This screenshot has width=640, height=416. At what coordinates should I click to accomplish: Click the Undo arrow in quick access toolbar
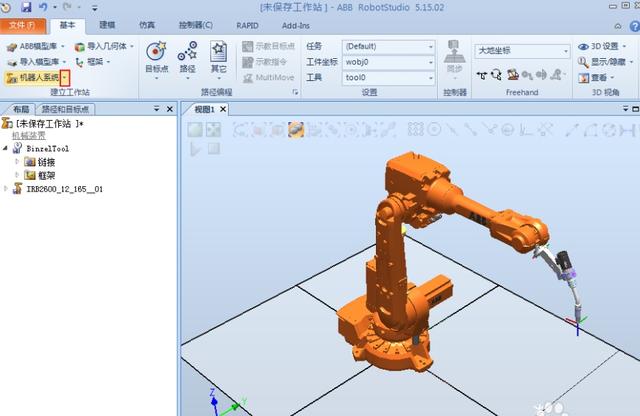coord(43,7)
